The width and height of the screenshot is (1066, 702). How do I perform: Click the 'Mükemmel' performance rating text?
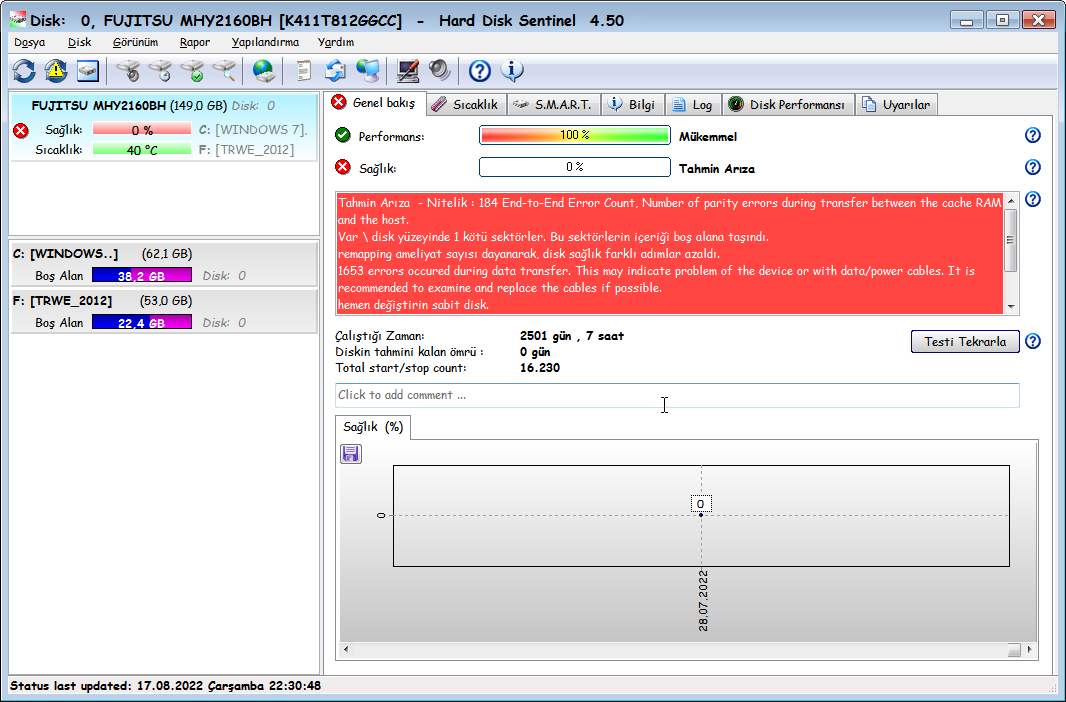(x=708, y=137)
